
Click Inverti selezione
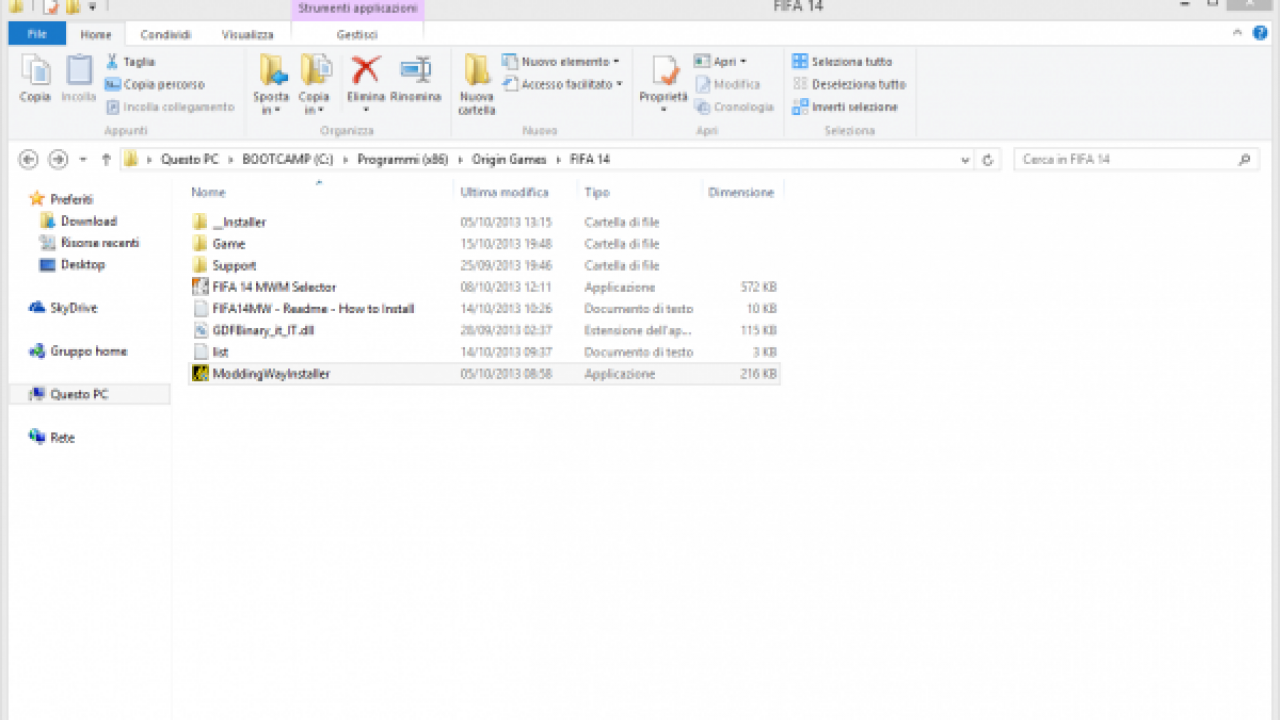point(845,107)
